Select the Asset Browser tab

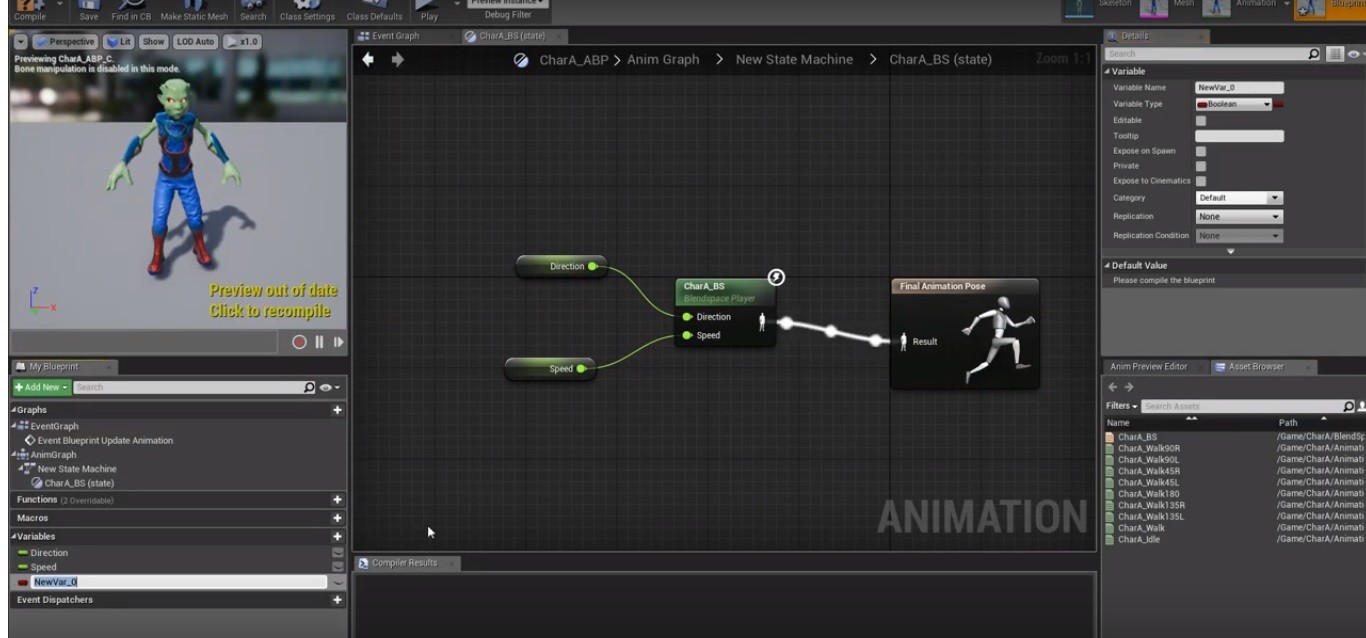pos(1256,367)
